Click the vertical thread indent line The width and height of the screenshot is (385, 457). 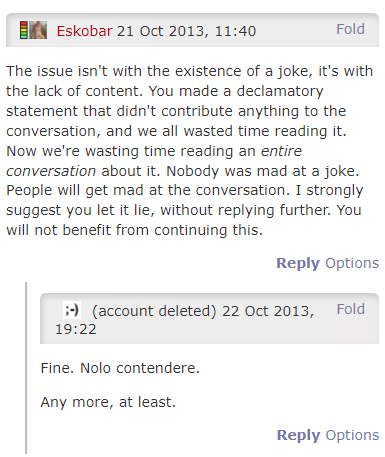(26, 368)
